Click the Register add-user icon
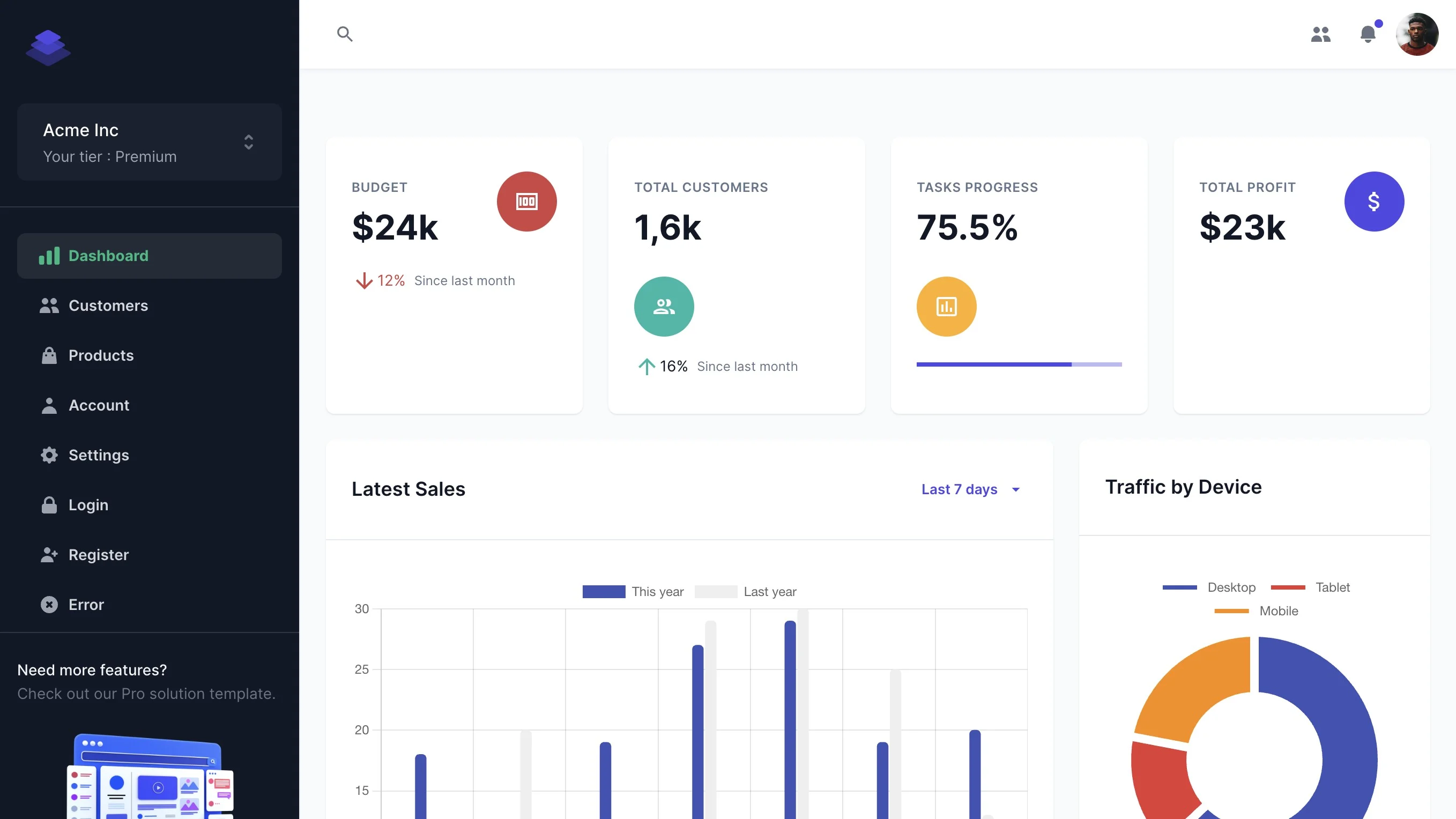Image resolution: width=1456 pixels, height=819 pixels. click(49, 554)
